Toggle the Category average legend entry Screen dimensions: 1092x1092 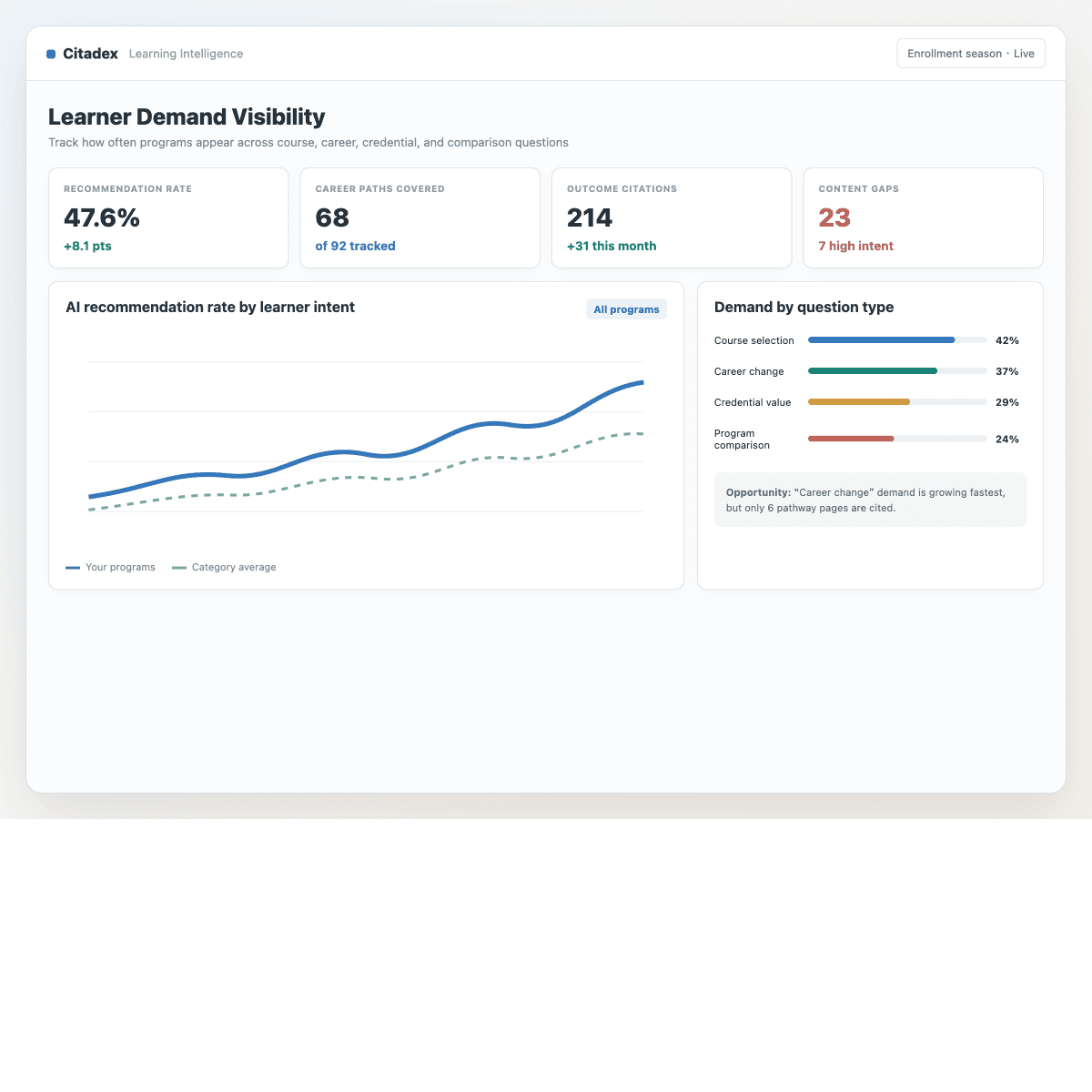tap(224, 567)
